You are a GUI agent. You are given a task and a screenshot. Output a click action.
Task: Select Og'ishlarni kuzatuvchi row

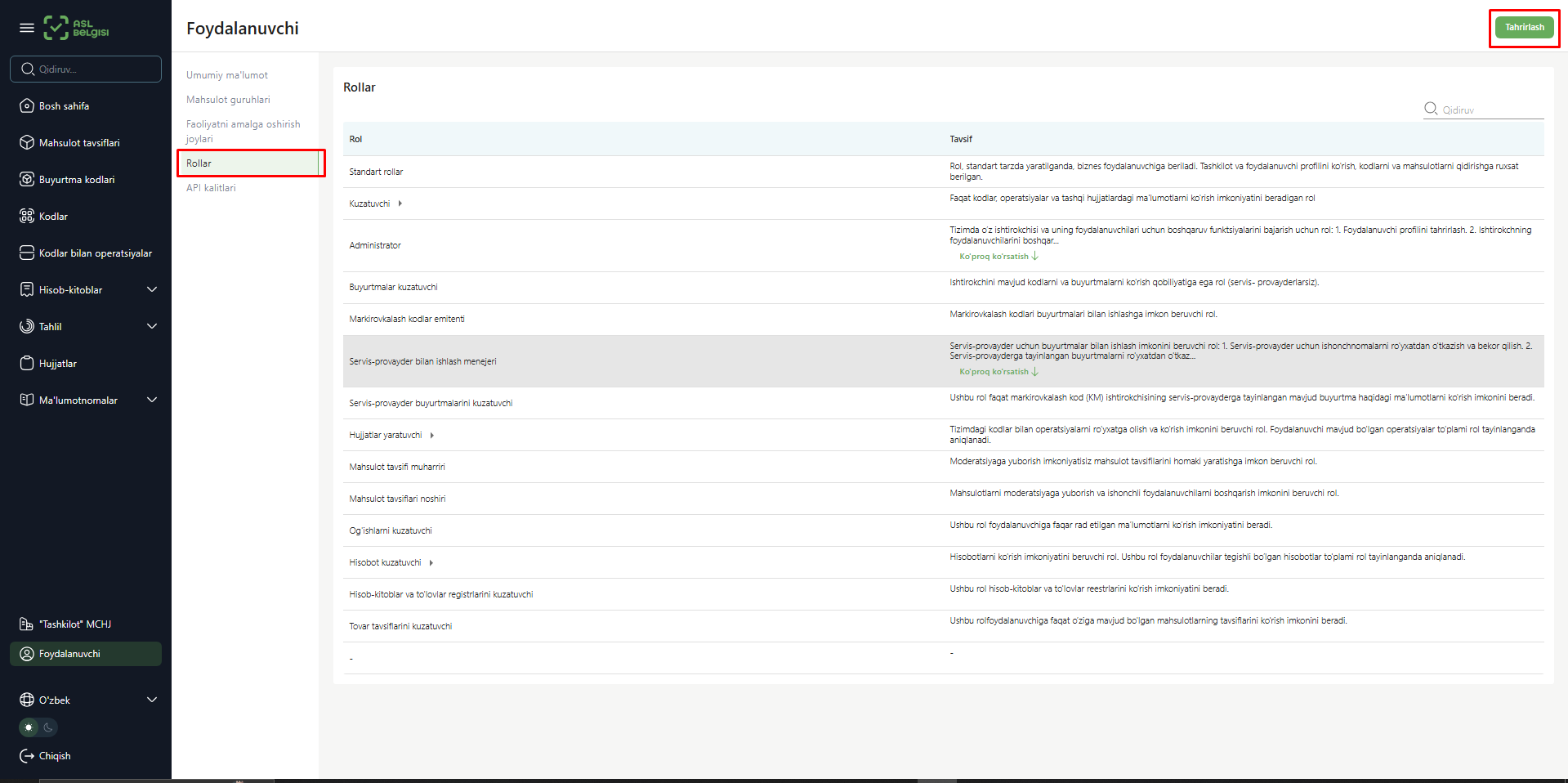pyautogui.click(x=943, y=530)
